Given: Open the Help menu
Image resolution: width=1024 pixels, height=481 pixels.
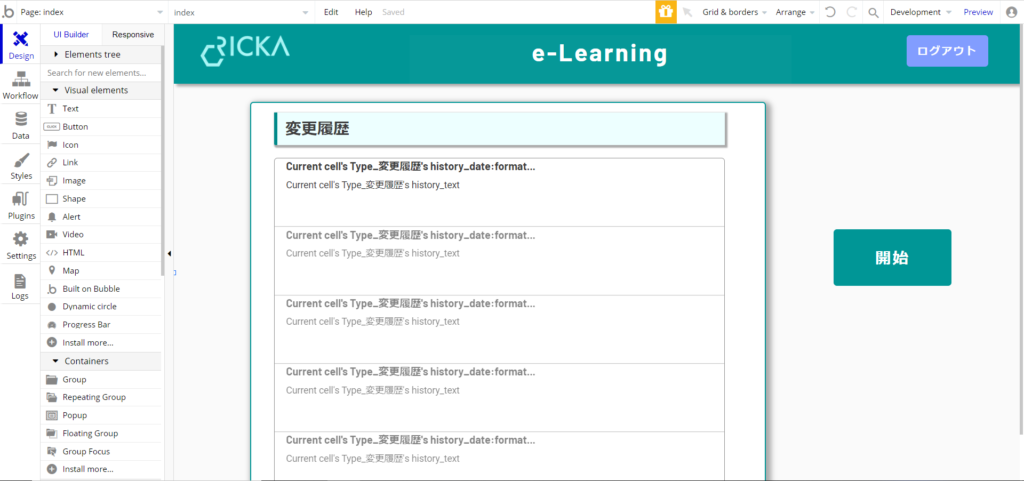Looking at the screenshot, I should (x=364, y=12).
